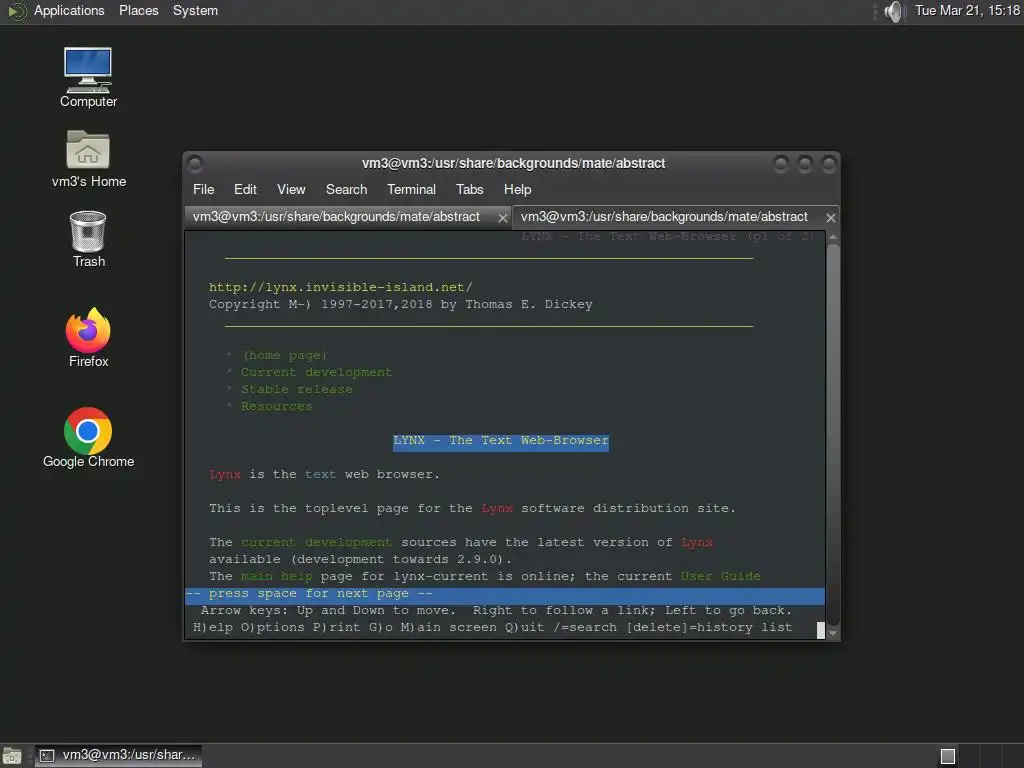Close the first terminal tab
This screenshot has height=768, width=1024.
pos(503,217)
